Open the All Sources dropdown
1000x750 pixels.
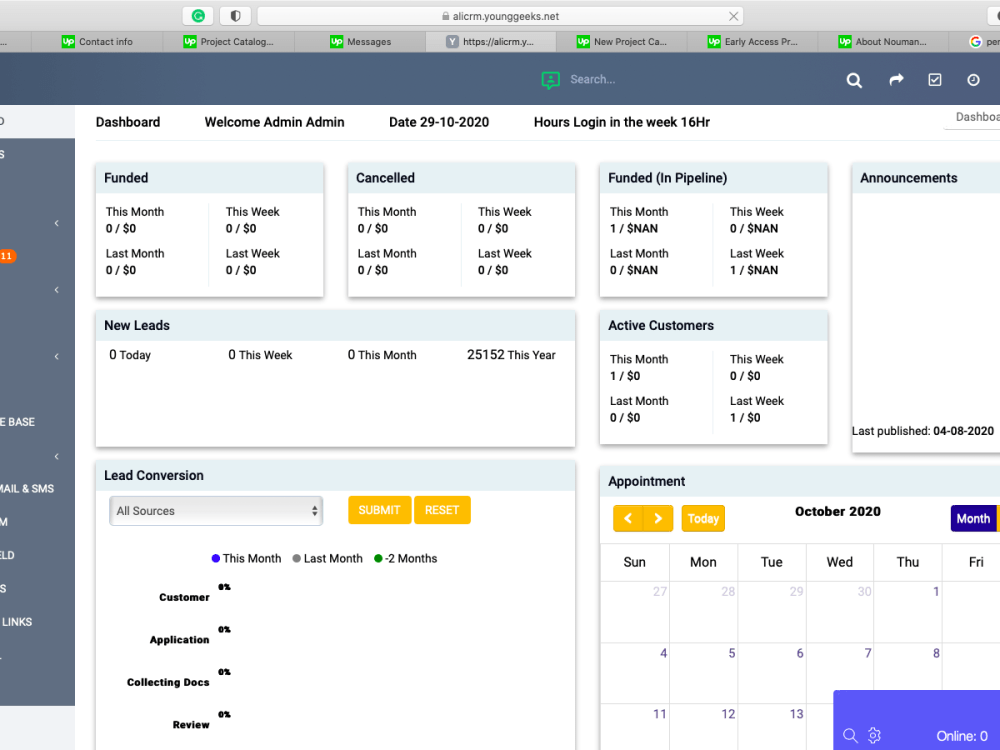215,510
